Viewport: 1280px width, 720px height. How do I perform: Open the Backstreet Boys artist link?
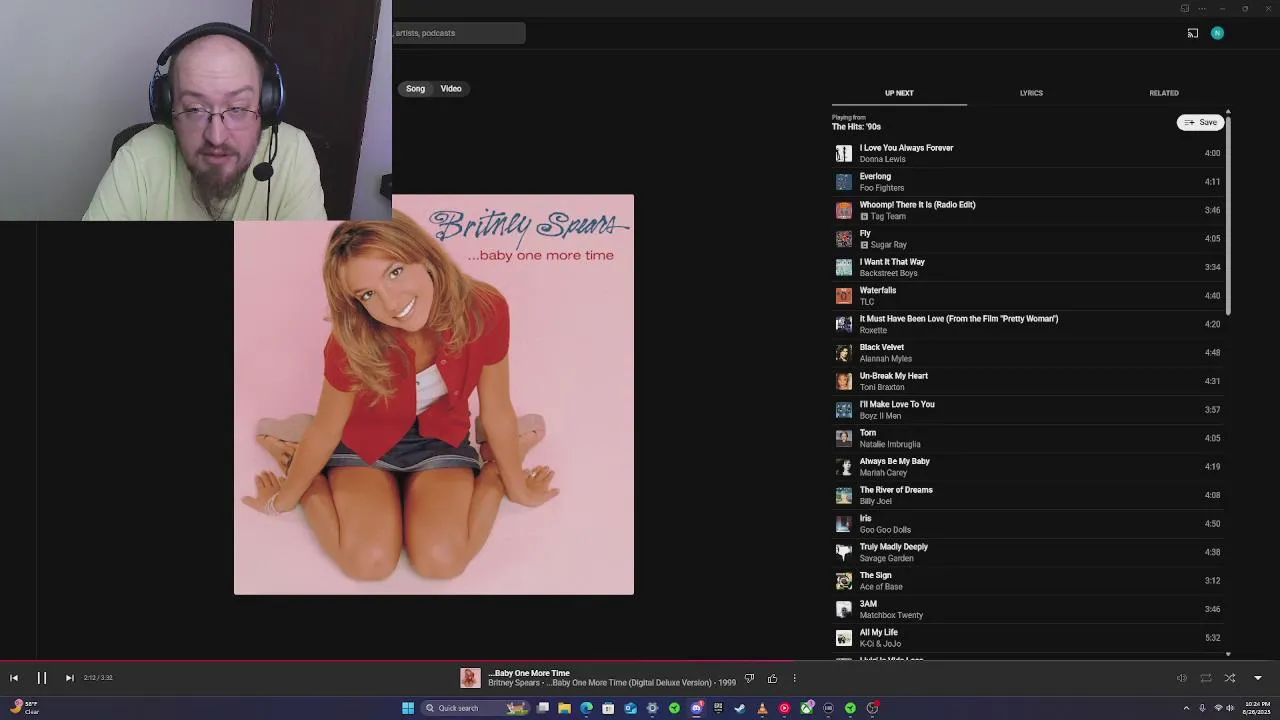click(888, 273)
